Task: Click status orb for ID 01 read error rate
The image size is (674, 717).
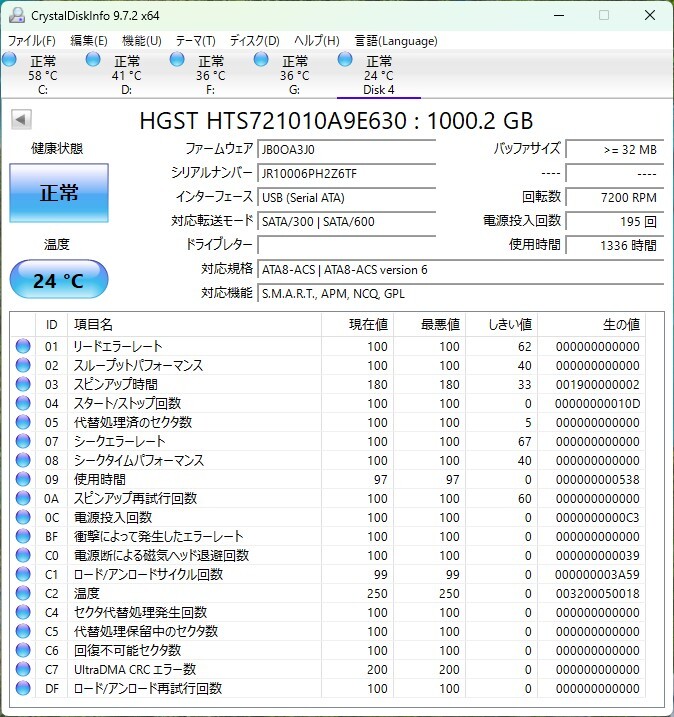Action: [x=23, y=346]
